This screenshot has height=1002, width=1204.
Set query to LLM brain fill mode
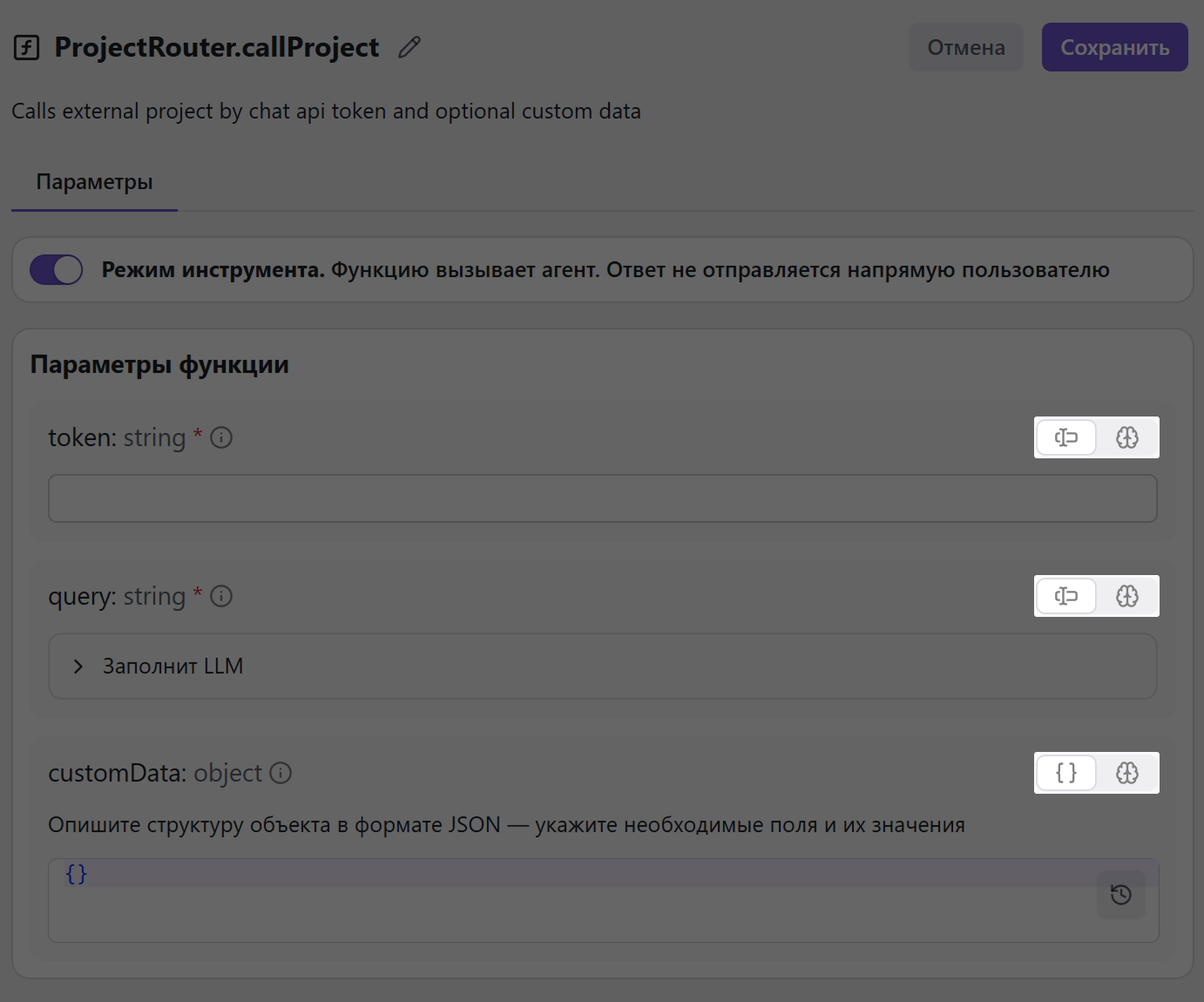click(x=1127, y=596)
